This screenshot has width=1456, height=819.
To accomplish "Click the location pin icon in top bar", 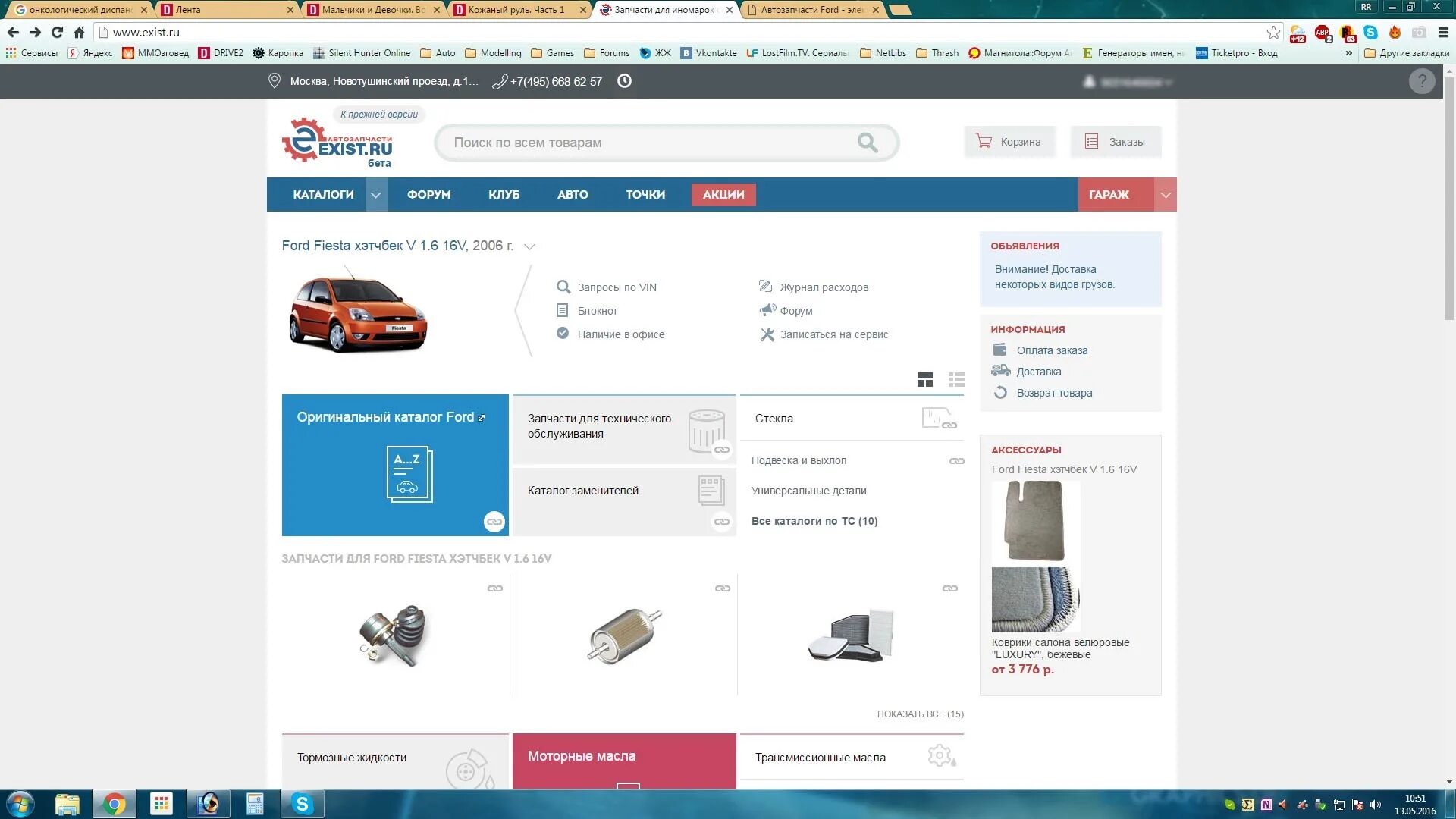I will pyautogui.click(x=275, y=81).
